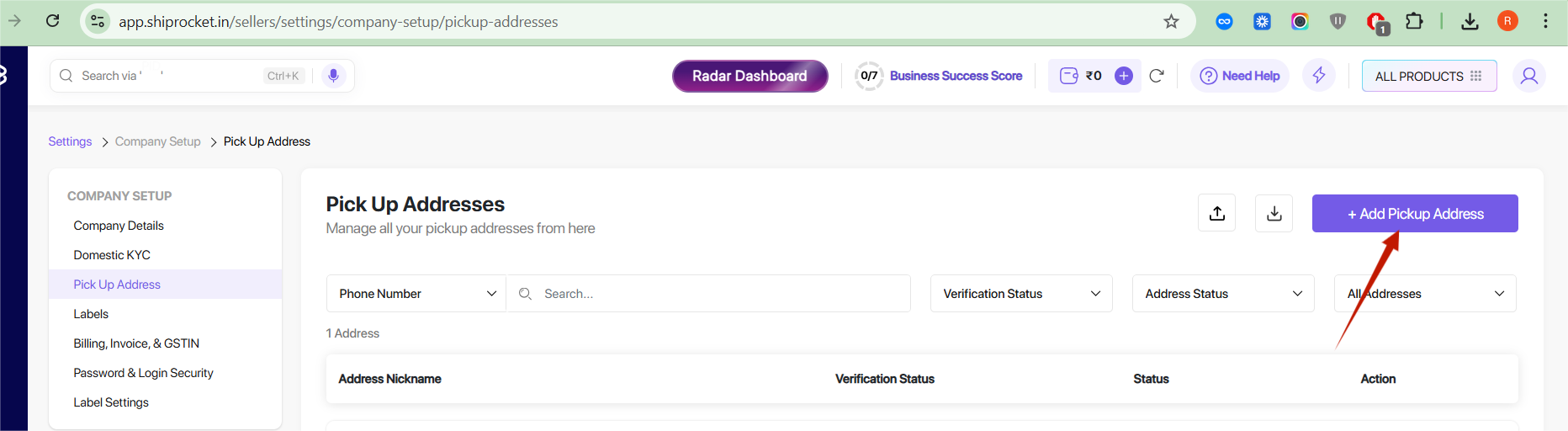
Task: Go to Label Settings in sidebar
Action: click(x=111, y=402)
